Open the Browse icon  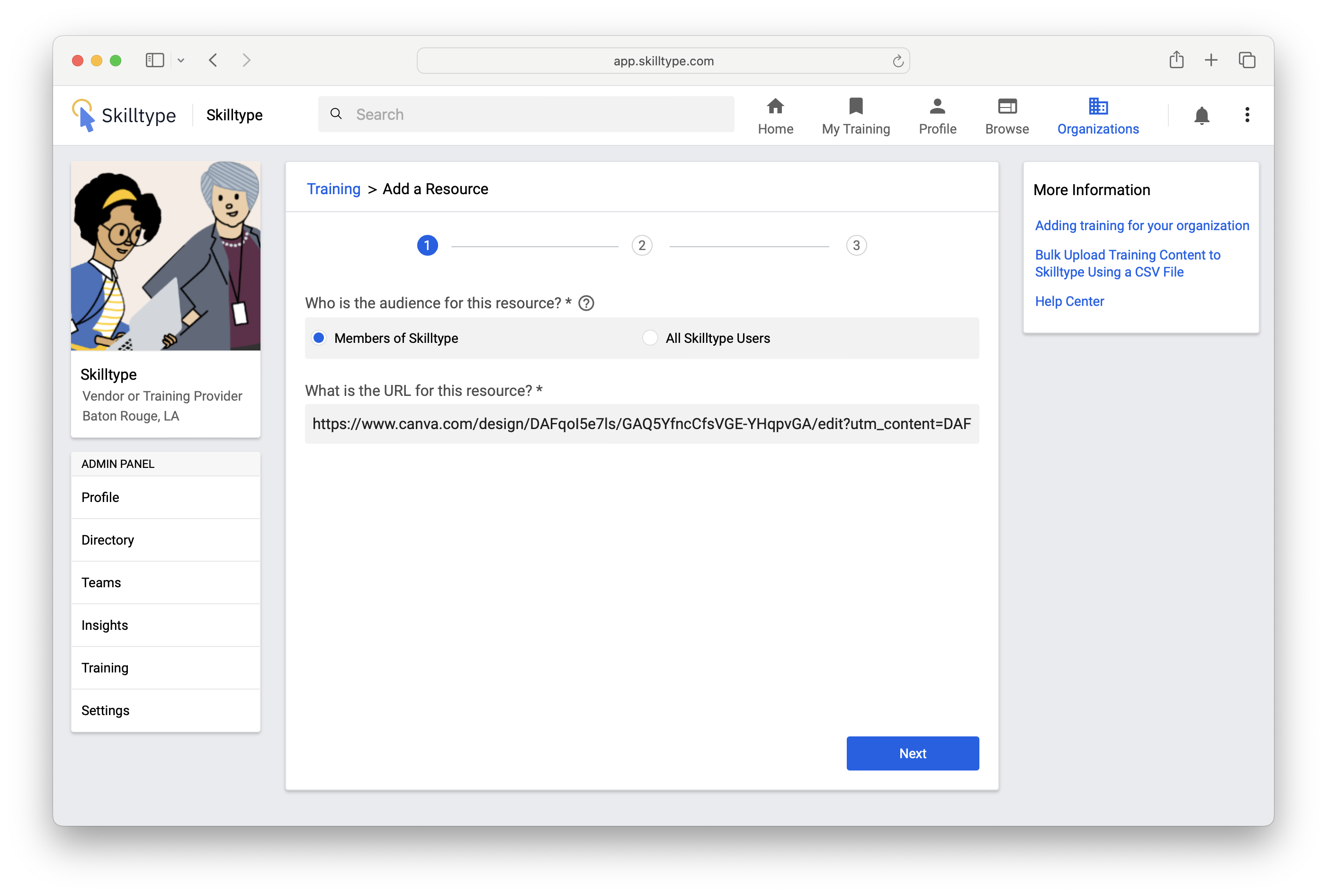point(1007,106)
